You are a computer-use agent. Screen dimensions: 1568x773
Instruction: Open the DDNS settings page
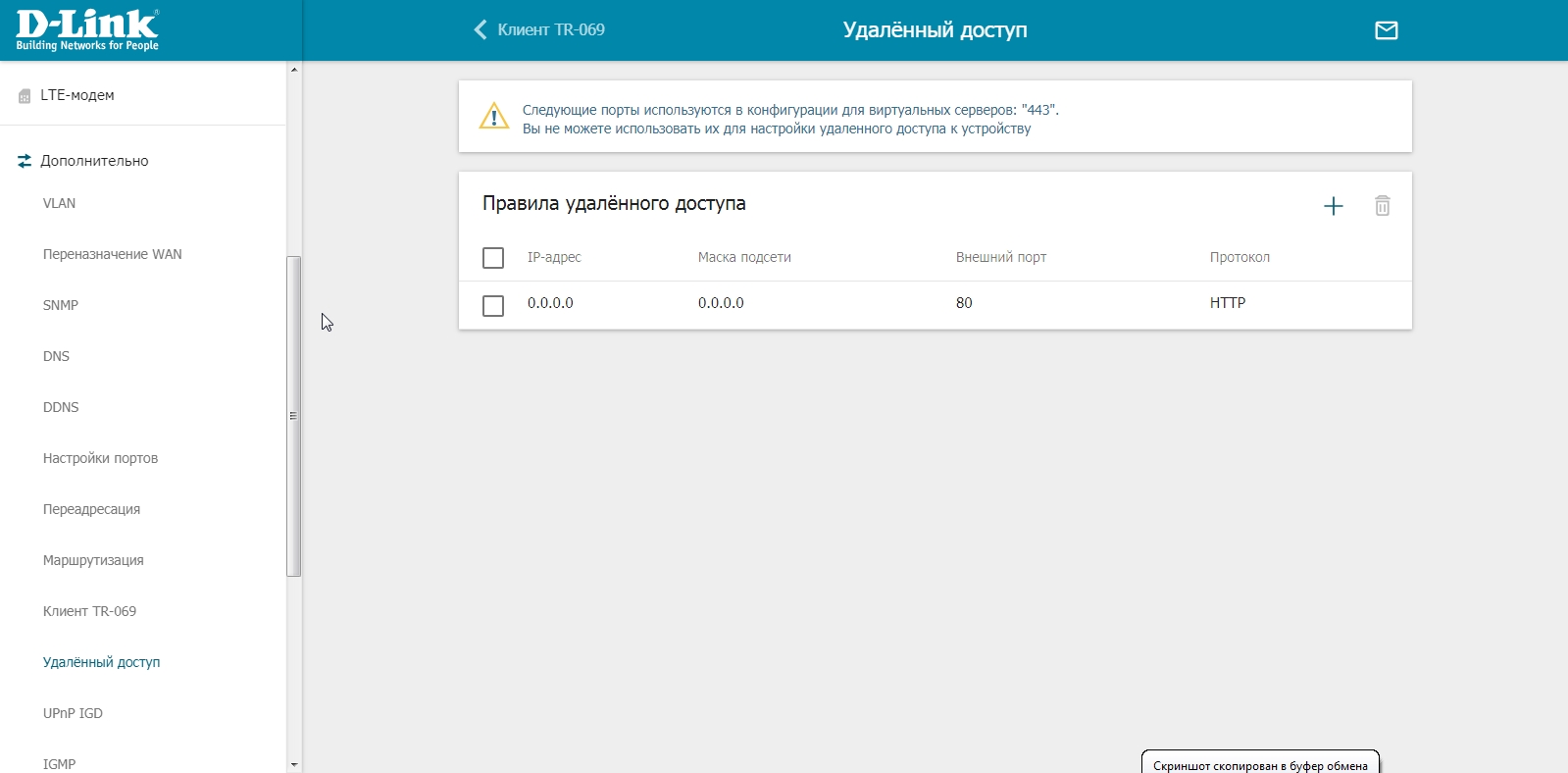click(61, 408)
